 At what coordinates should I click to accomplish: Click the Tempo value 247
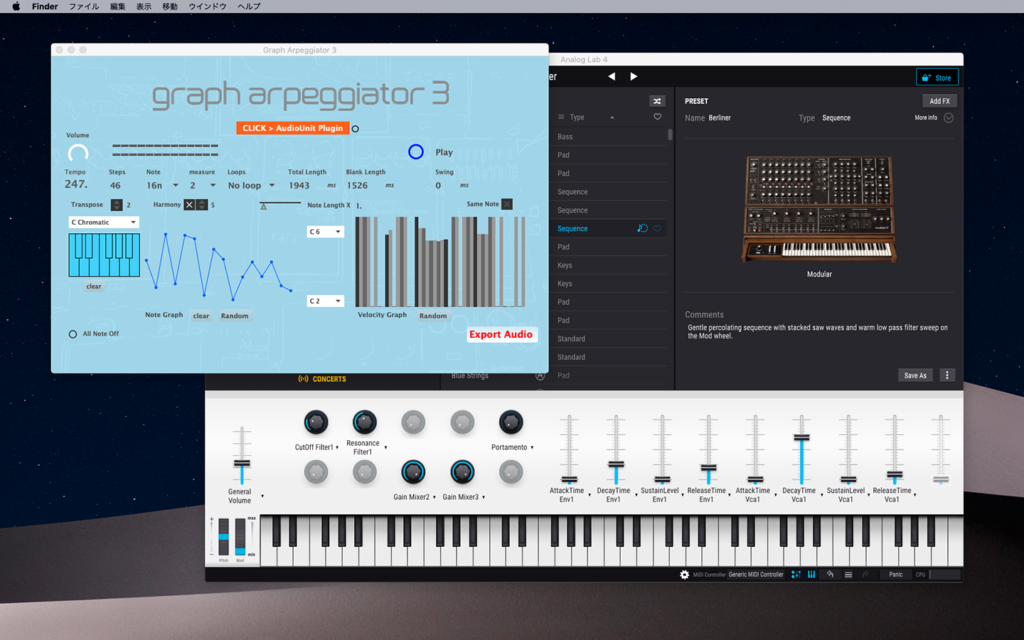(76, 184)
